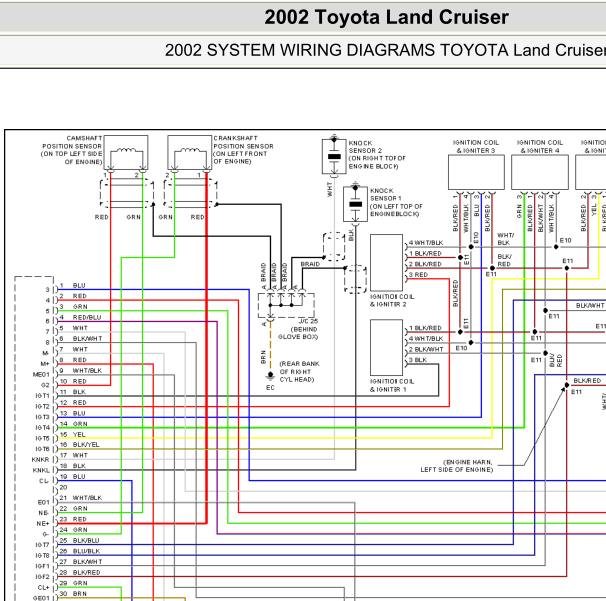Click pin row "4 RED/BLU"
606x601 pixels.
(80, 317)
